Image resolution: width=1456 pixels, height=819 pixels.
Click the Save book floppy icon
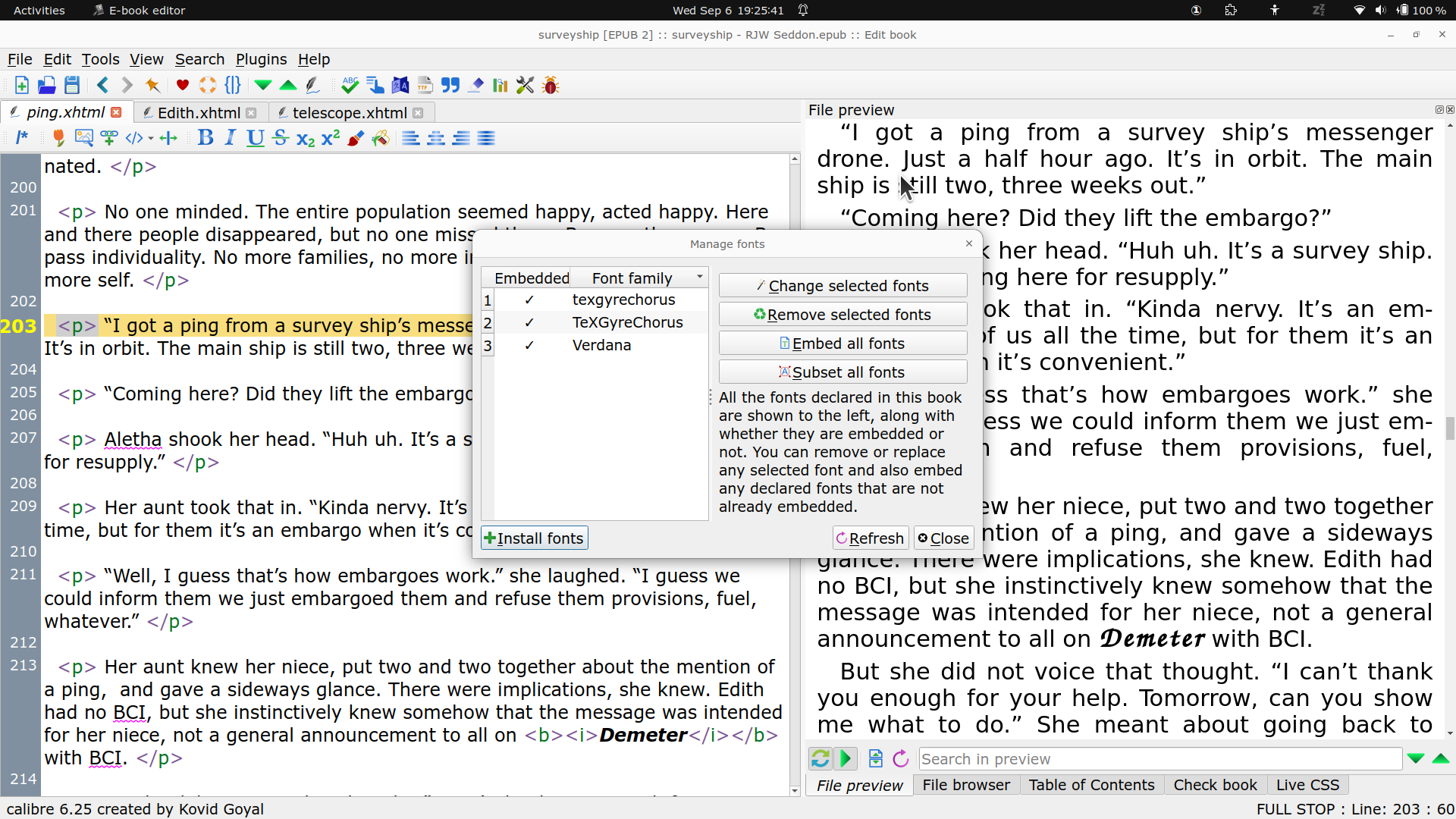point(72,86)
